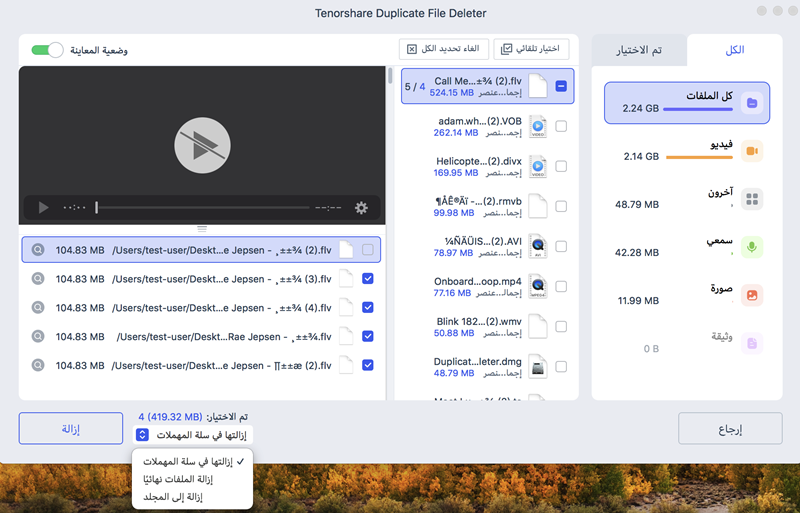
Task: Click magnifier icon for ∏±±æ (2).flv row
Action: [x=38, y=365]
